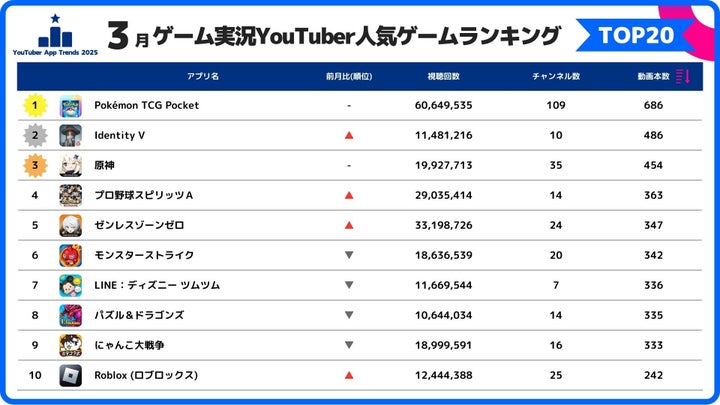The image size is (720, 405).
Task: Click the Roblox app icon
Action: pos(70,375)
